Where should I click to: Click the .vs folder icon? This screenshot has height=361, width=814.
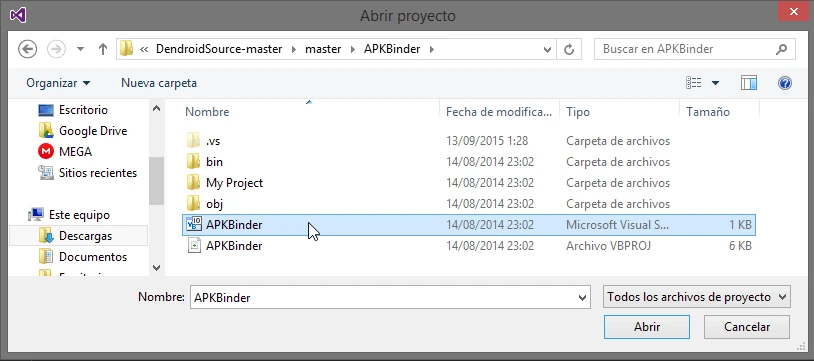tap(193, 140)
